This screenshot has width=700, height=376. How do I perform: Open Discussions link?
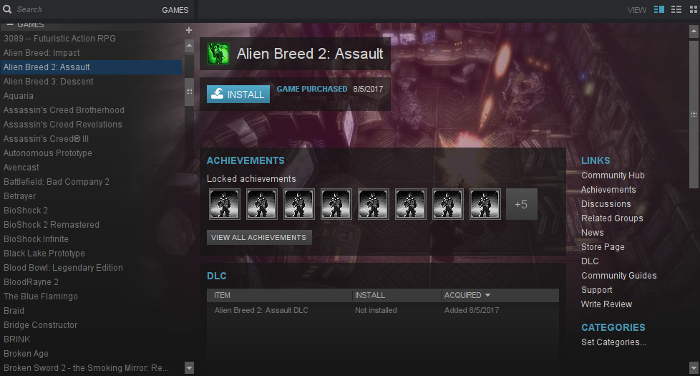point(606,204)
